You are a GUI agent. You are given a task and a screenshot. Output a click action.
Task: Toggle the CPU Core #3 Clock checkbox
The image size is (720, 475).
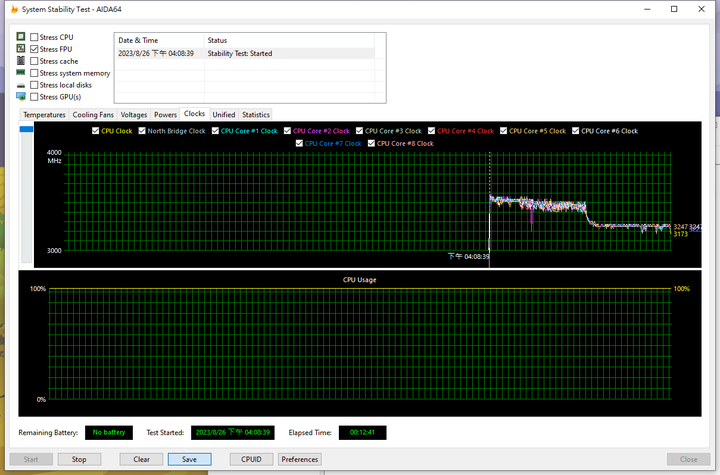click(359, 131)
